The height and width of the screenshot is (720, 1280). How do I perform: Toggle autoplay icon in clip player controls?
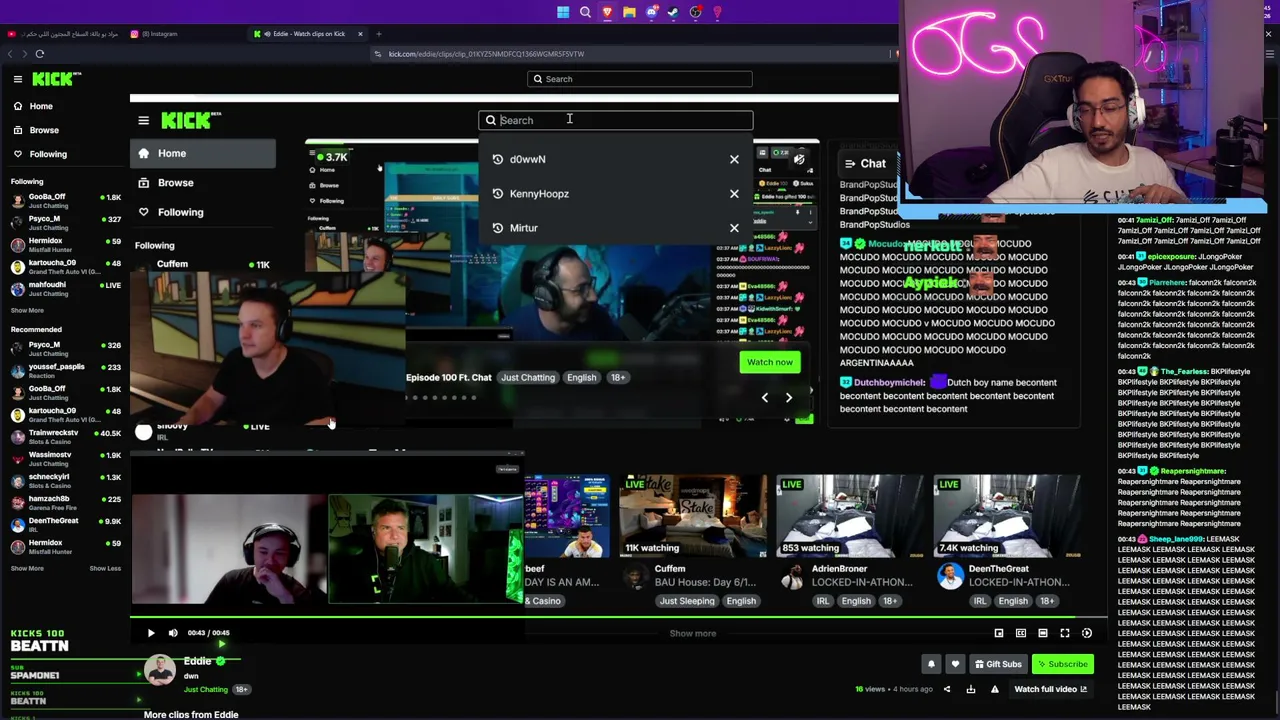[x=1087, y=633]
